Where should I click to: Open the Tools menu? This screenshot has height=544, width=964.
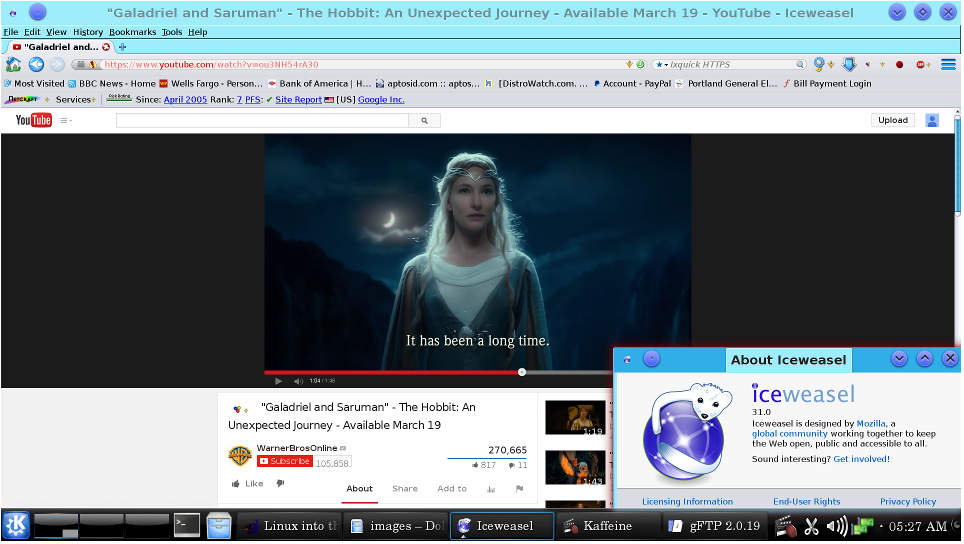(172, 32)
